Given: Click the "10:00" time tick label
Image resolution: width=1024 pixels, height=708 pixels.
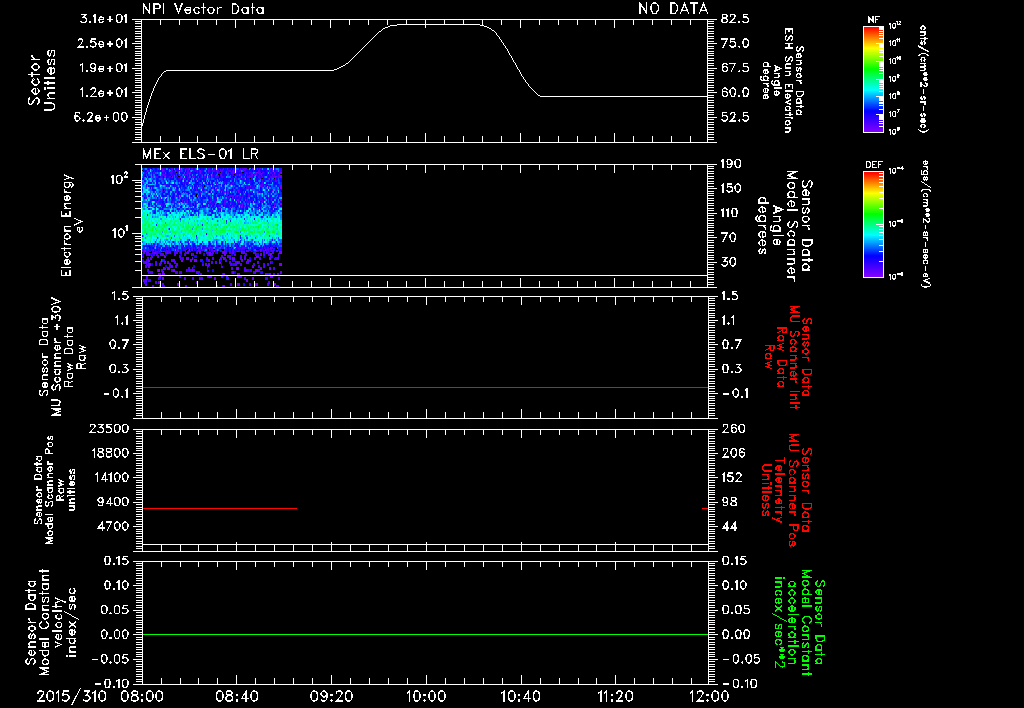Looking at the screenshot, I should (x=425, y=696).
